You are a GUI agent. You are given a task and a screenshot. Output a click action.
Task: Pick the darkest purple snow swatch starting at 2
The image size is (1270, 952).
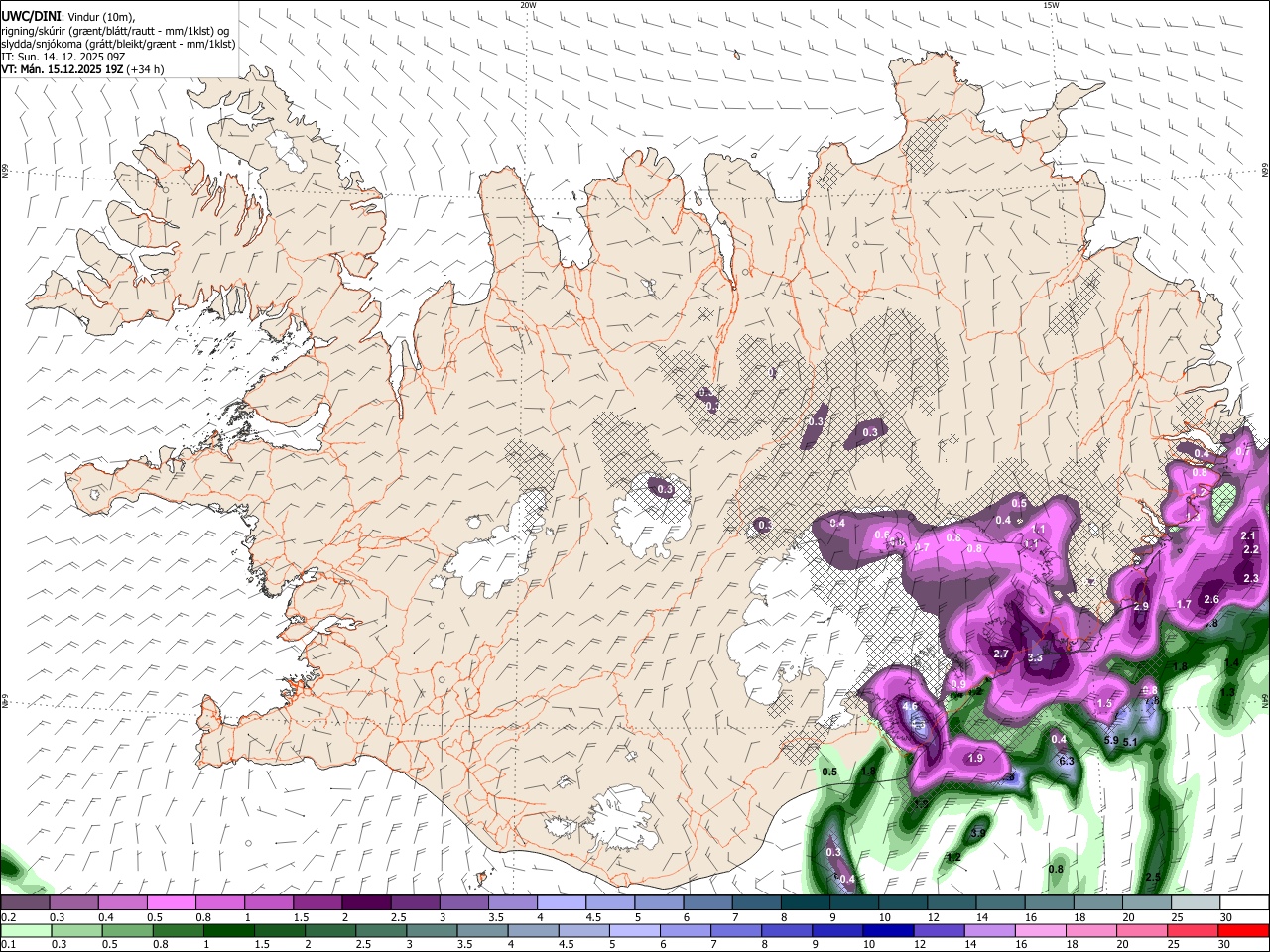[x=366, y=903]
